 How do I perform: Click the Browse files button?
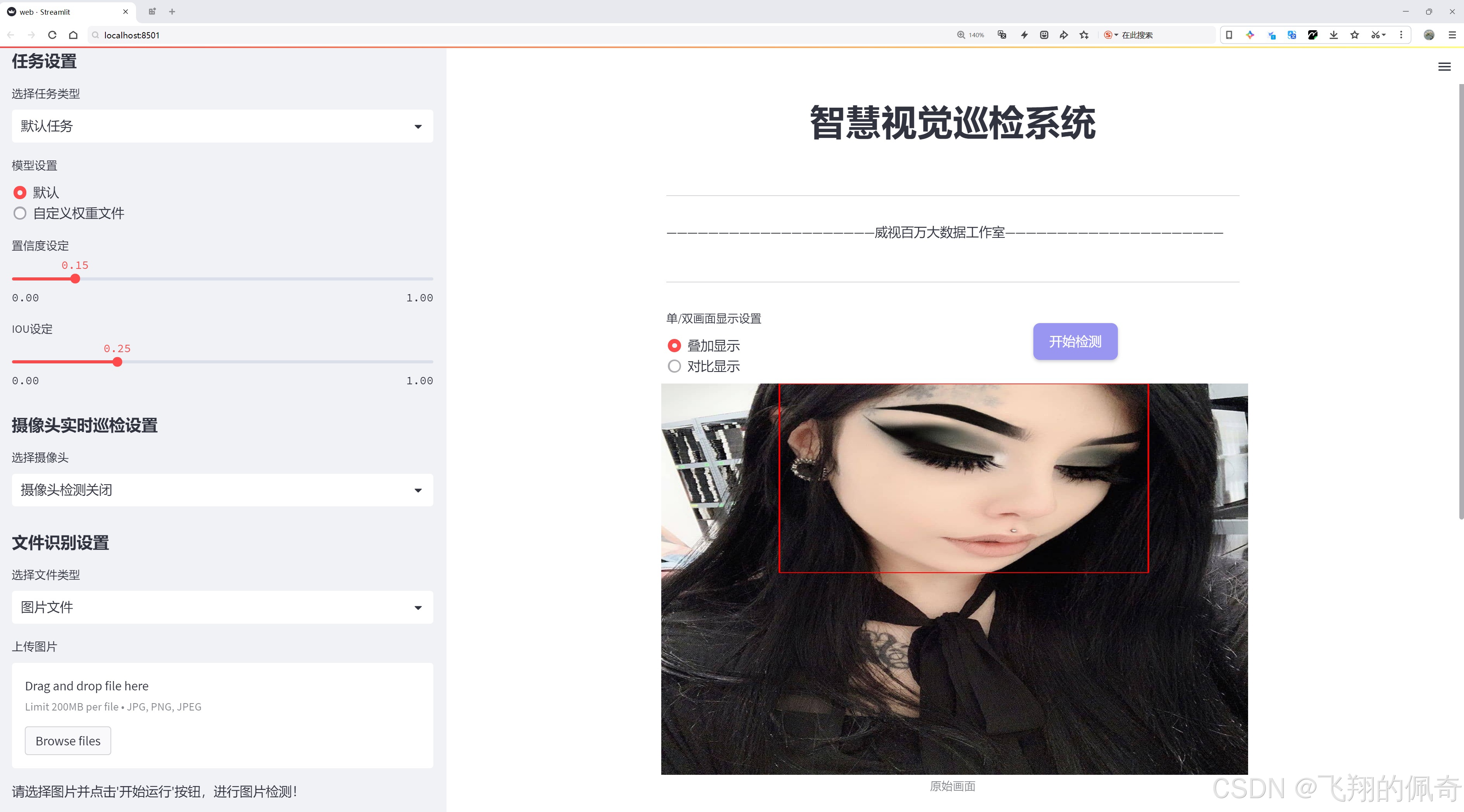pyautogui.click(x=67, y=740)
